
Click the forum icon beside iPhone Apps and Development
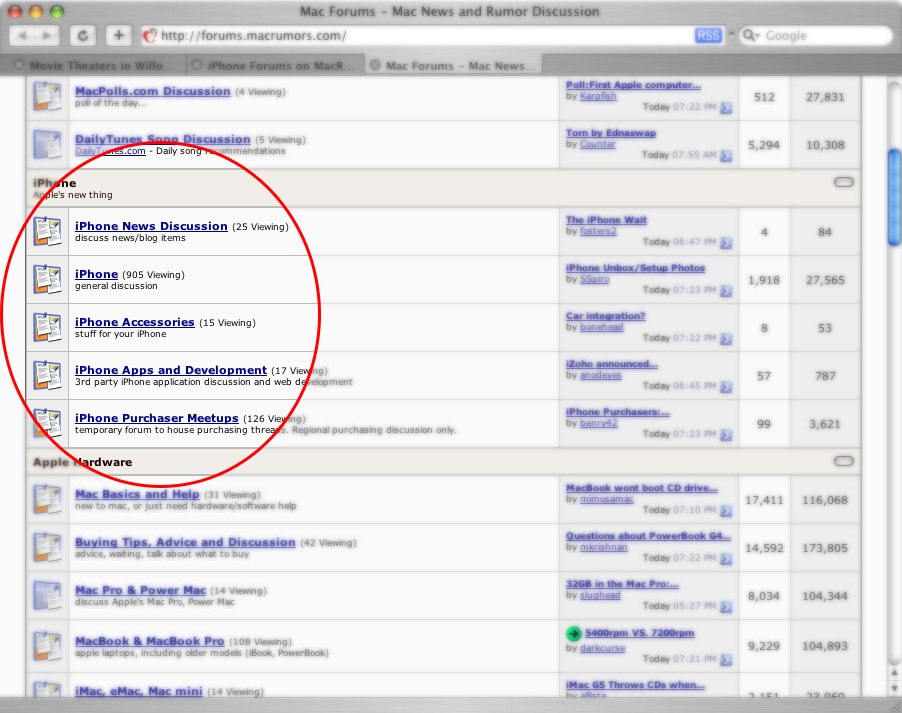[47, 375]
